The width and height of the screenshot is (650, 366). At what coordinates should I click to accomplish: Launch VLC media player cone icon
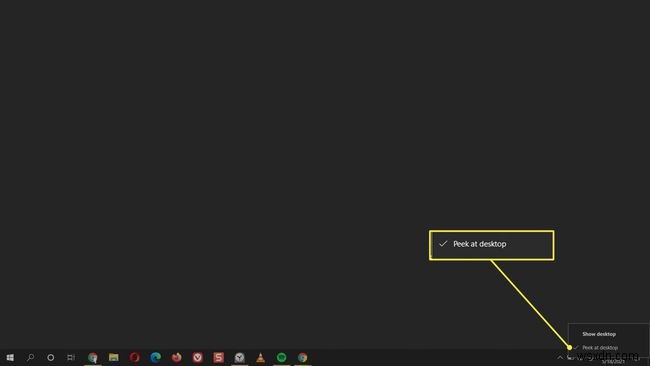(260, 357)
